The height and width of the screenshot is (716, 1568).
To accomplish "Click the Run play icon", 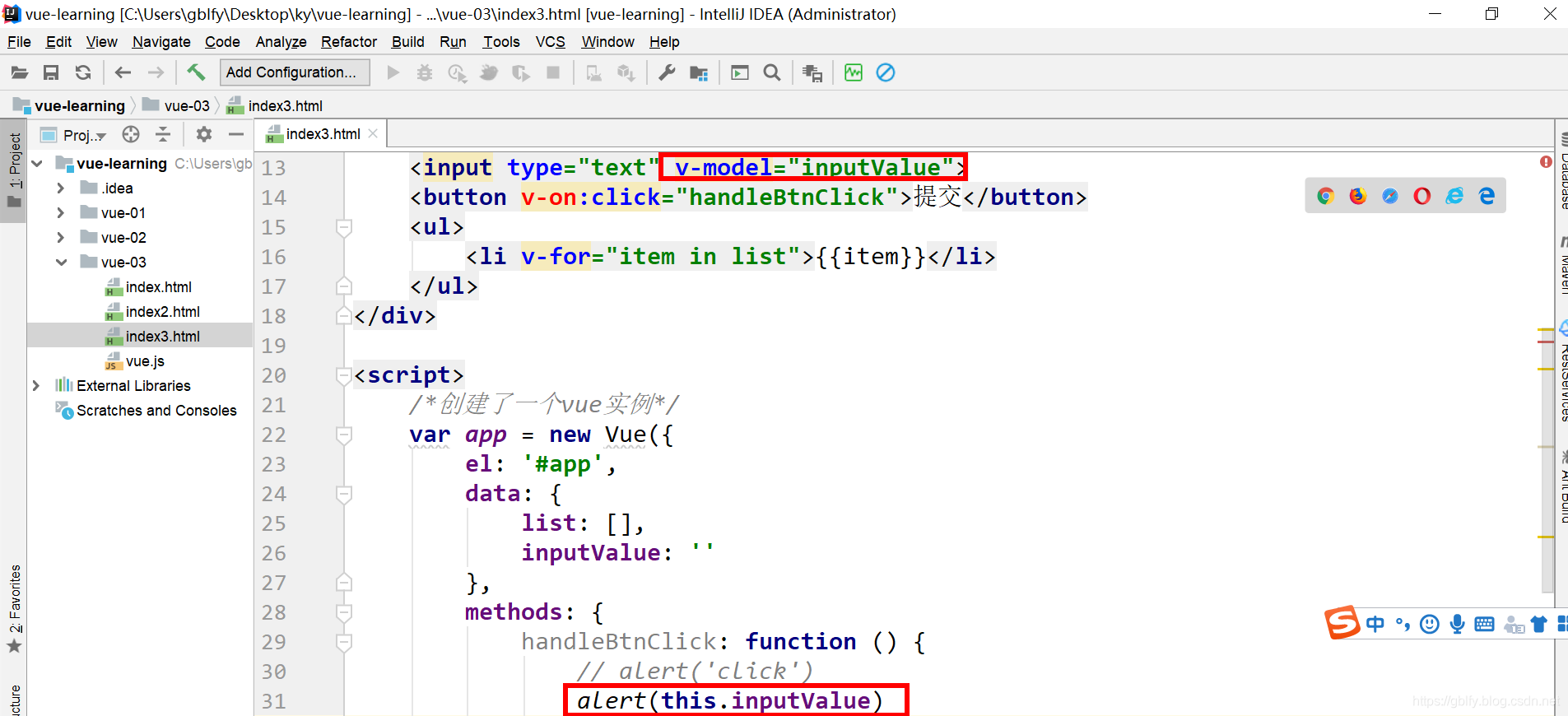I will pyautogui.click(x=393, y=73).
